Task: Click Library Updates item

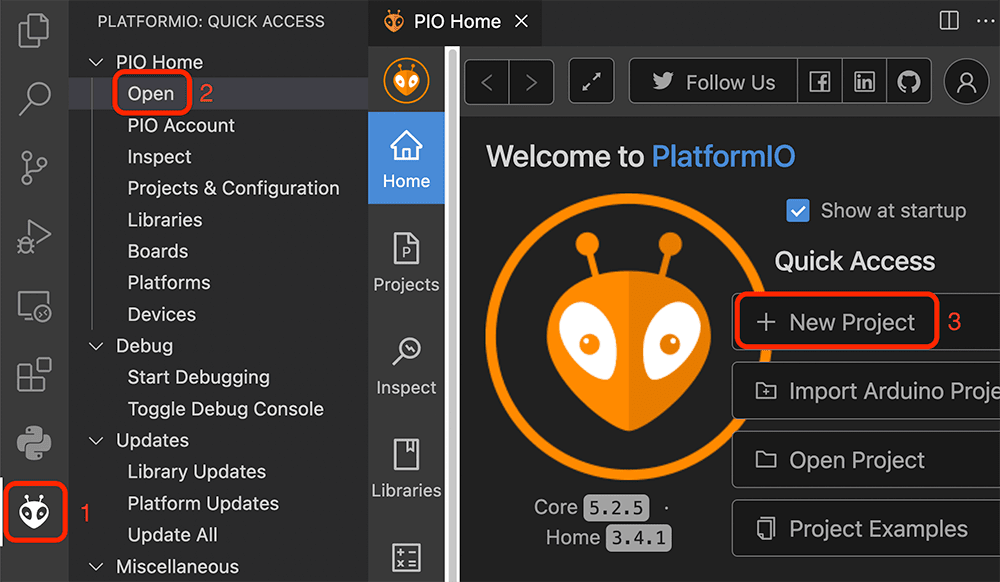Action: [x=196, y=472]
